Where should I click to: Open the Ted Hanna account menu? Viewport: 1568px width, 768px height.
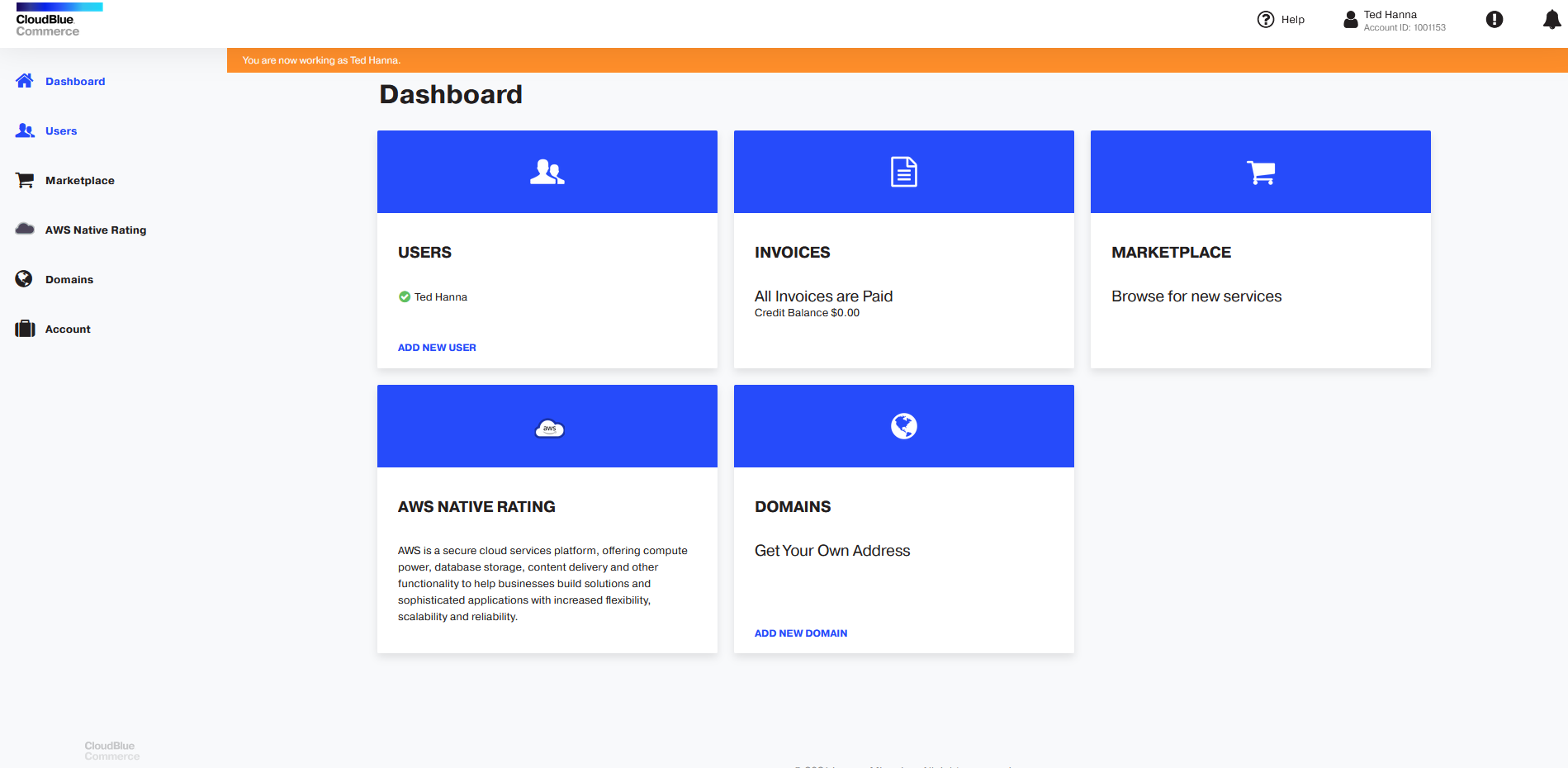[x=1395, y=20]
